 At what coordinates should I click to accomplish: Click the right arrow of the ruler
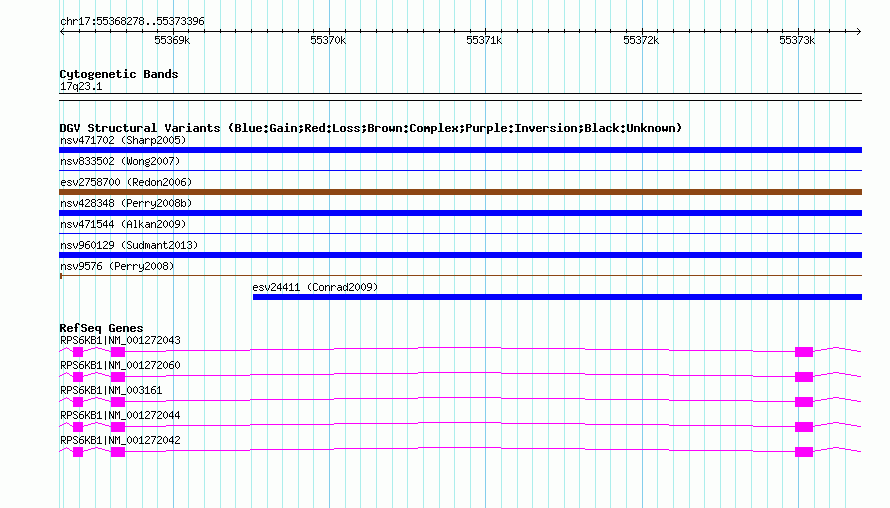pyautogui.click(x=858, y=32)
